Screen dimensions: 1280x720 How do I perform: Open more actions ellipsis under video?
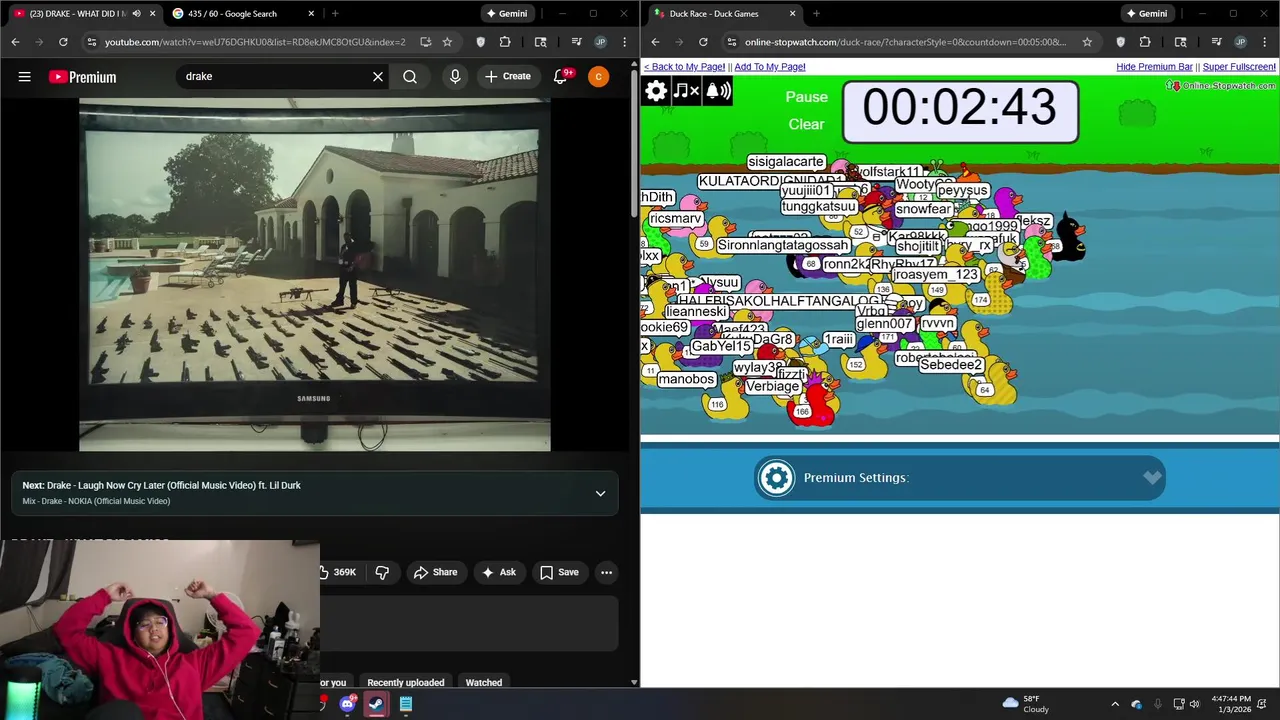(x=606, y=572)
